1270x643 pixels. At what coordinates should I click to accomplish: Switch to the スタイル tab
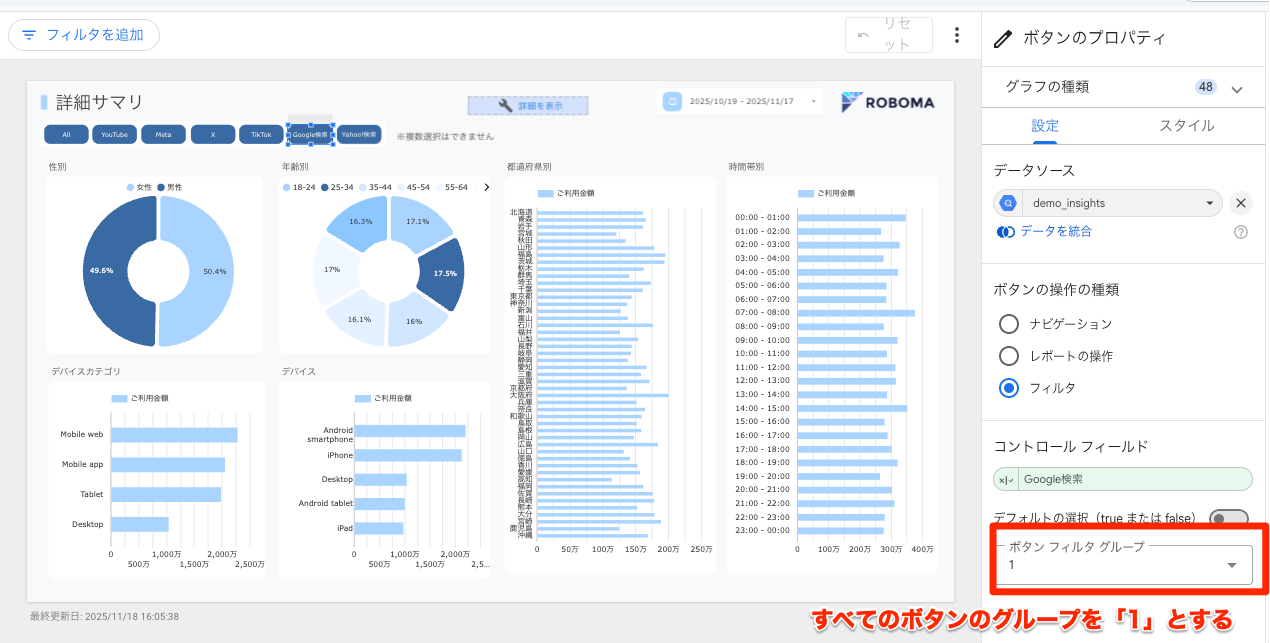[1186, 126]
